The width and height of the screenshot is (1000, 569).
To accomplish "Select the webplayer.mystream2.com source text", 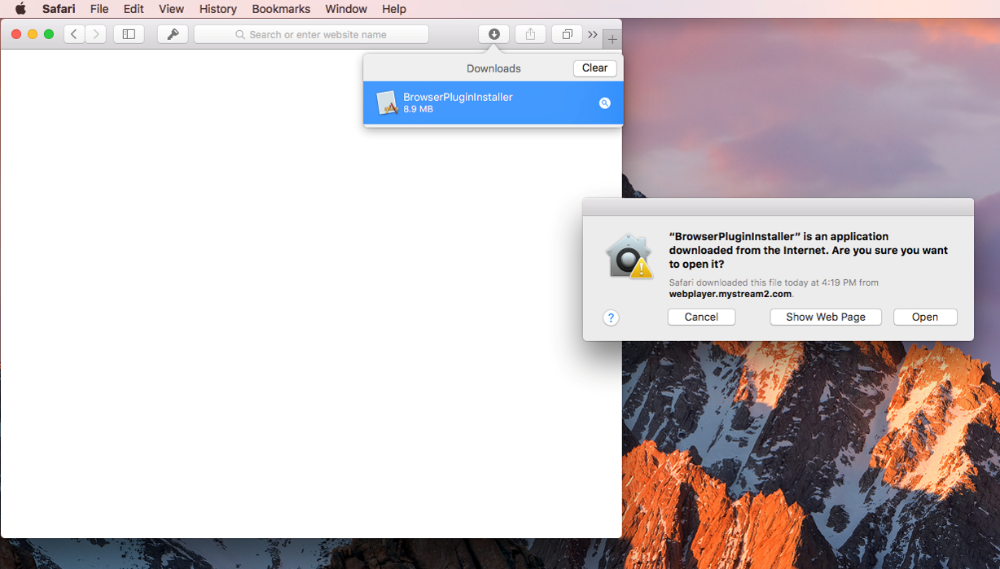I will click(x=730, y=294).
